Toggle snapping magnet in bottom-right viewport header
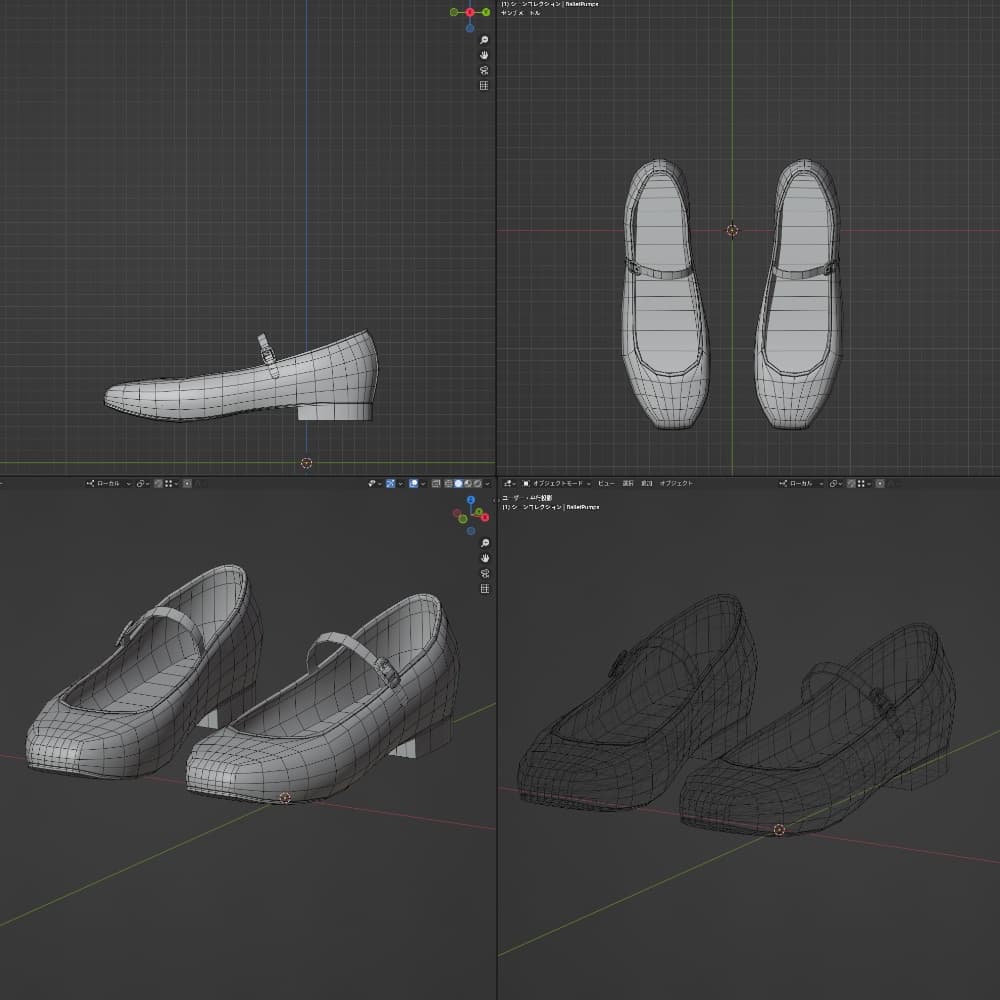 [852, 483]
